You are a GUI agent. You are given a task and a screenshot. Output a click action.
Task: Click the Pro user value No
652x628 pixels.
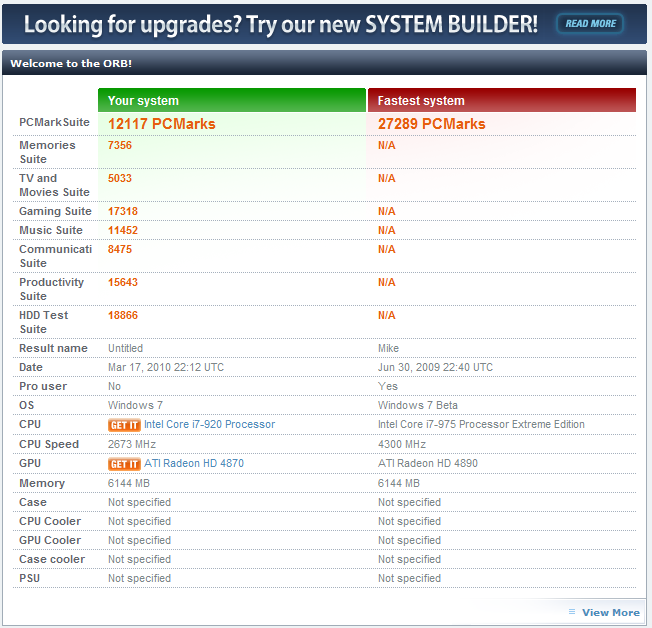[x=114, y=386]
